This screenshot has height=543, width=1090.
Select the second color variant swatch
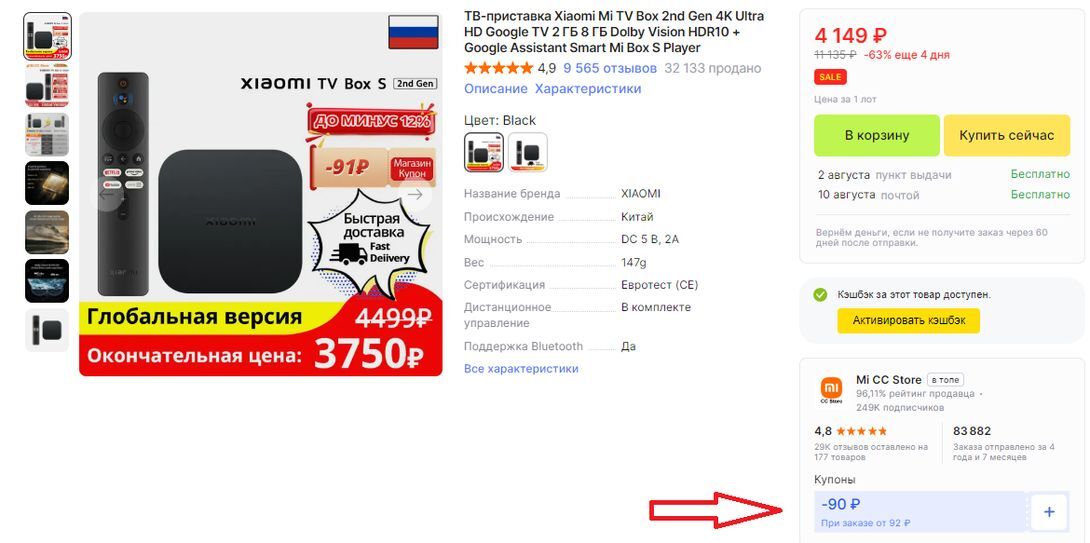coord(528,152)
